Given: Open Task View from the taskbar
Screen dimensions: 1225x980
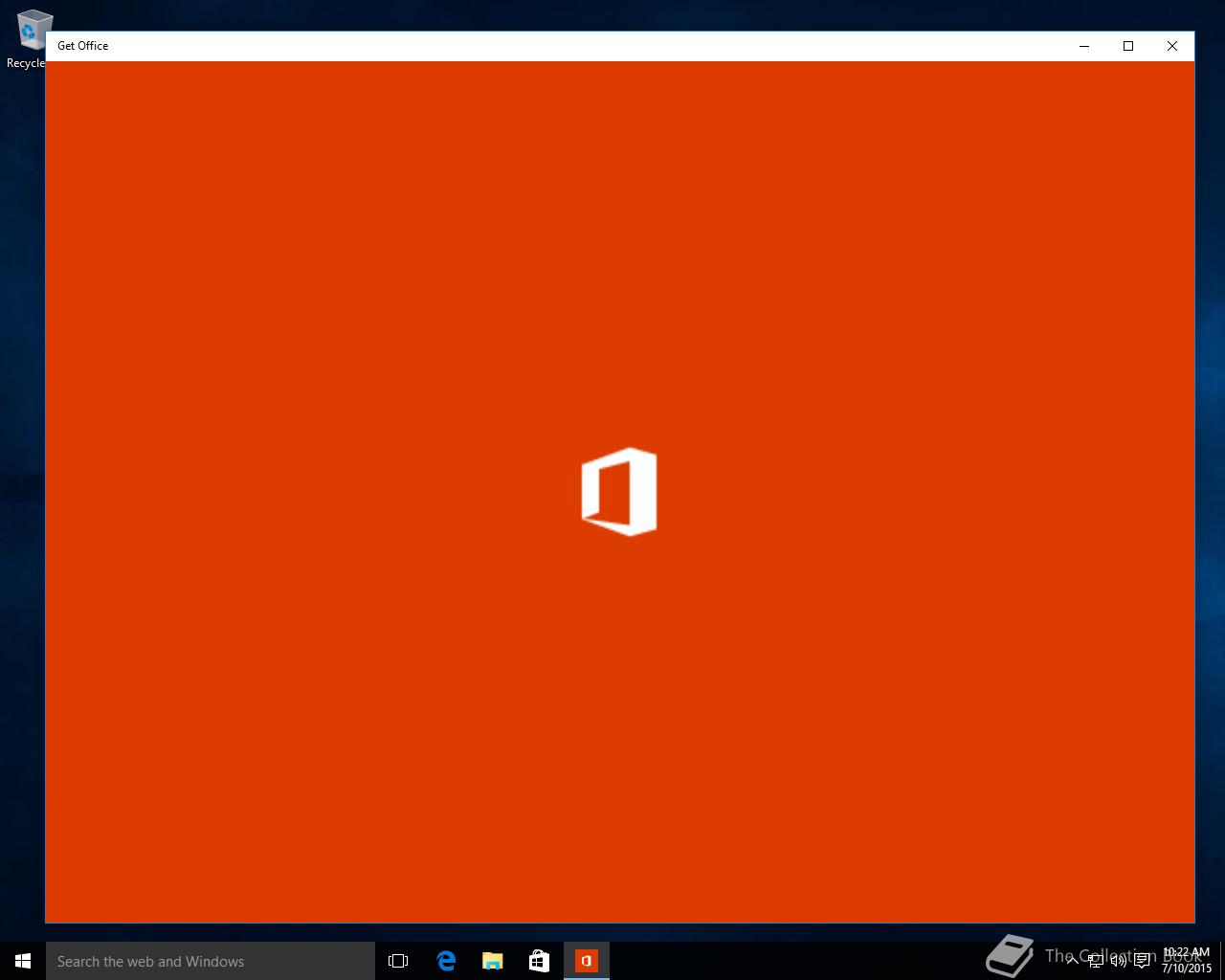Looking at the screenshot, I should click(398, 961).
